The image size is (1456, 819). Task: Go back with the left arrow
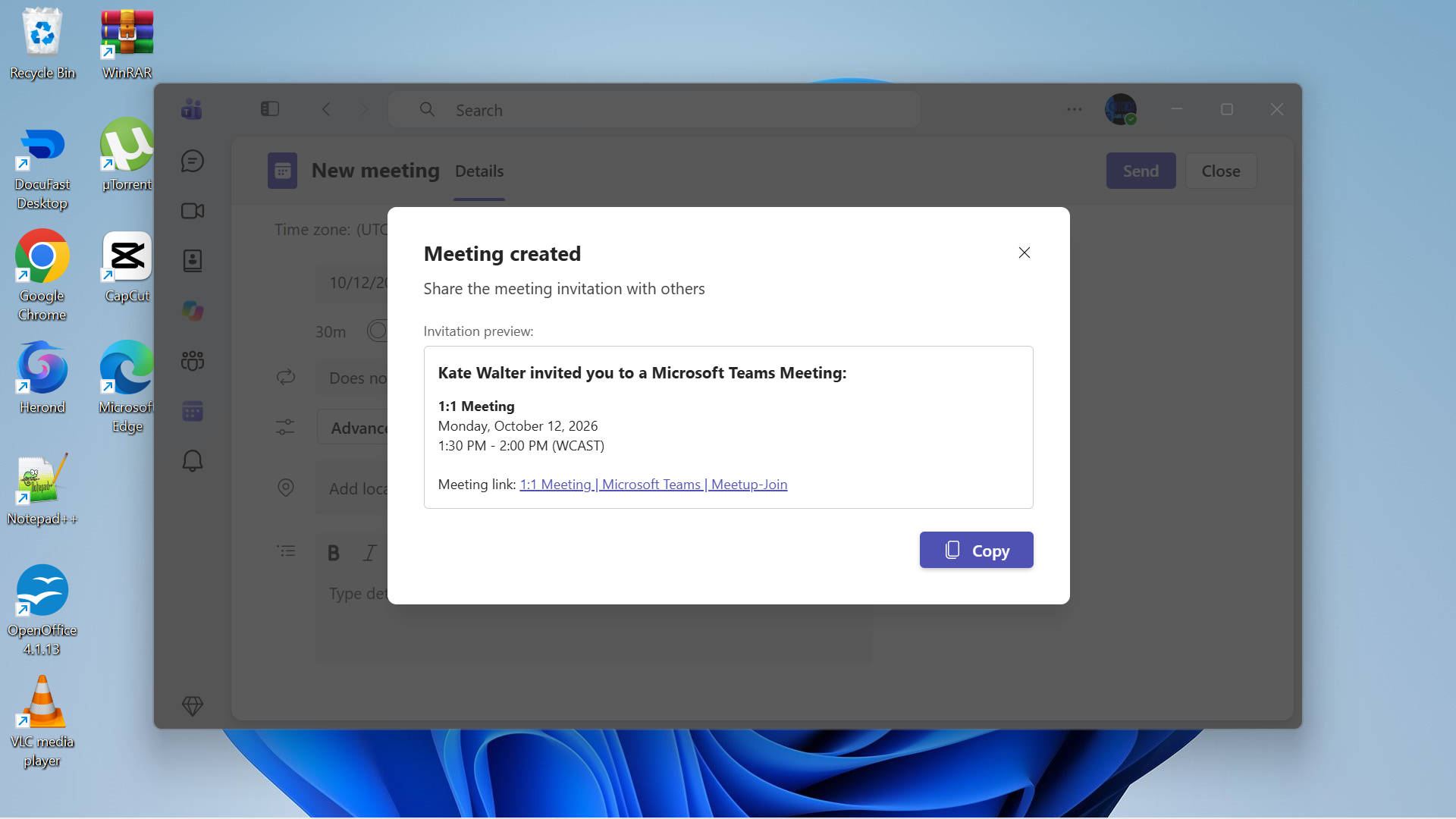pyautogui.click(x=327, y=109)
